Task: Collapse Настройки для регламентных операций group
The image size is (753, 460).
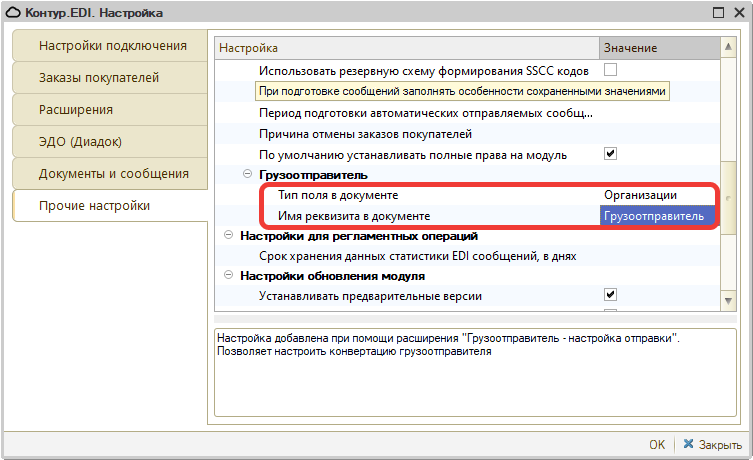Action: click(227, 236)
